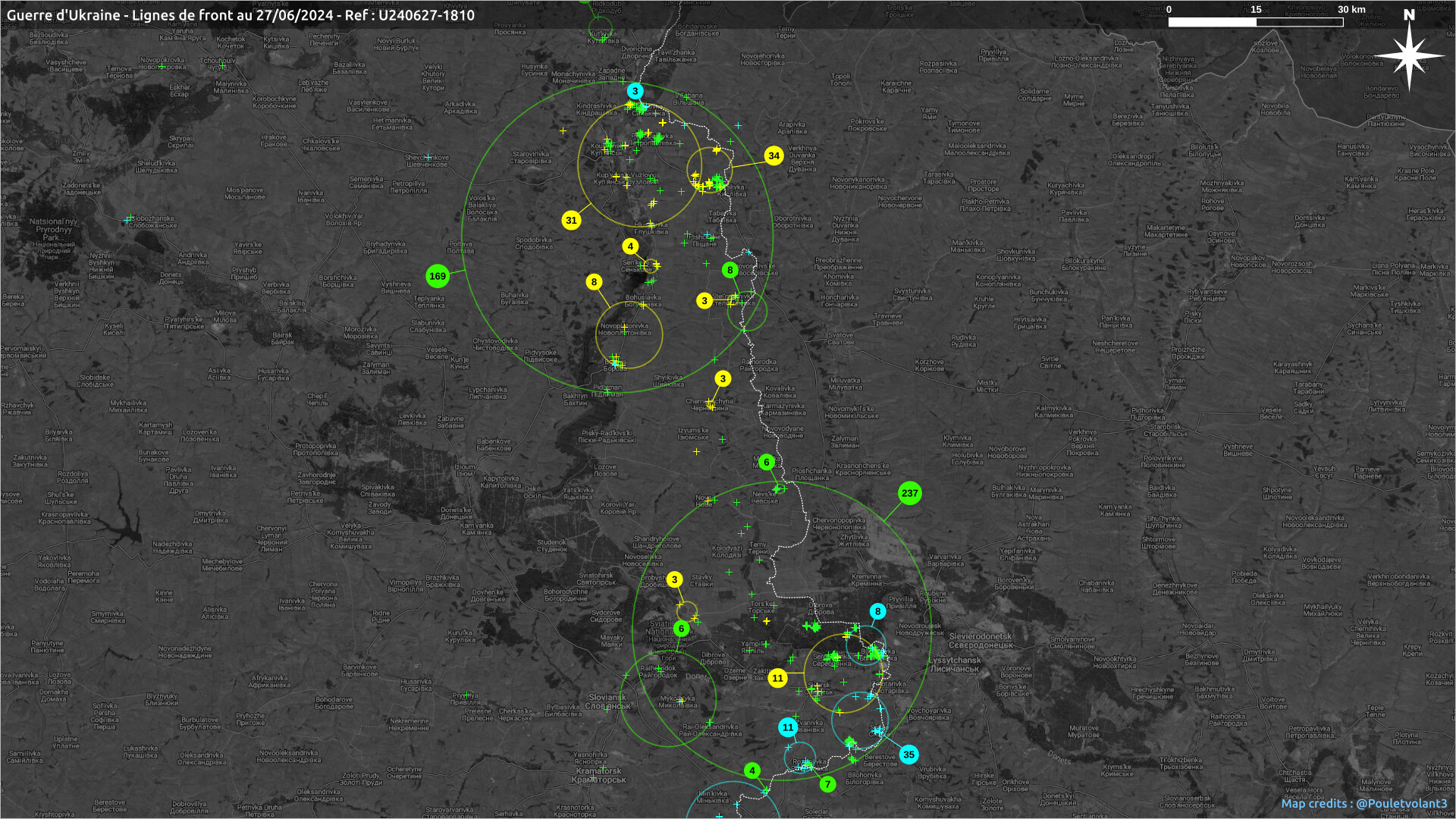Image resolution: width=1456 pixels, height=819 pixels.
Task: Click the green 8 marker
Action: [730, 270]
